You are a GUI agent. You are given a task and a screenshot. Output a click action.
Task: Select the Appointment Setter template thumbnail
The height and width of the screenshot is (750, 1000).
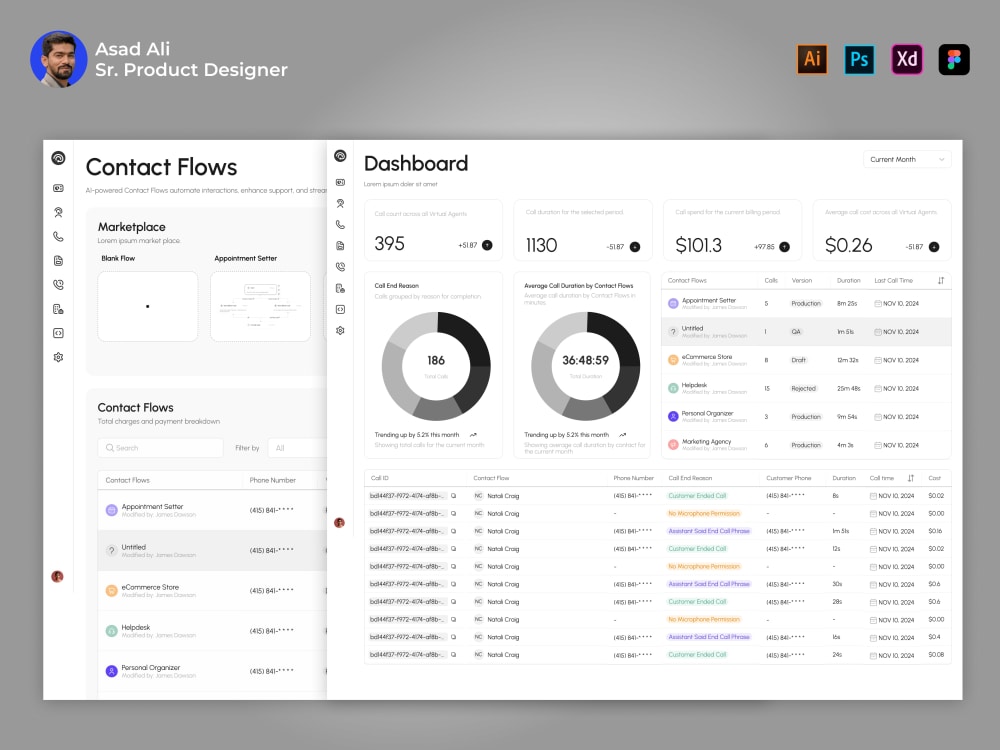tap(260, 307)
